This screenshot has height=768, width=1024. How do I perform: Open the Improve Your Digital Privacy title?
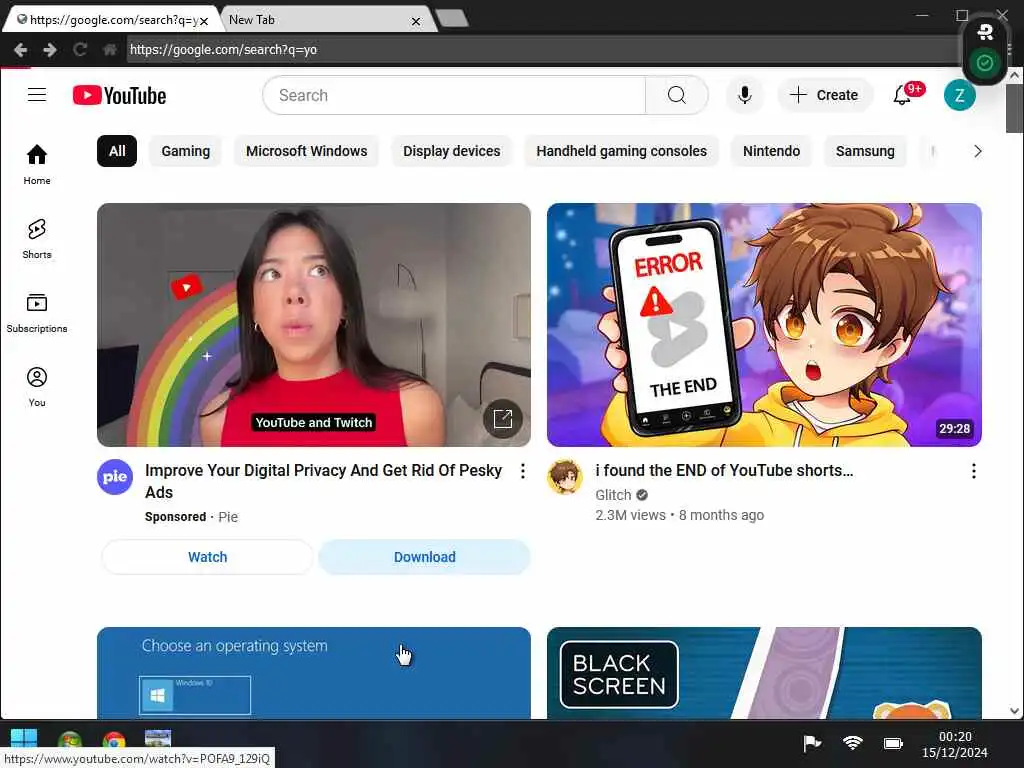pos(323,481)
